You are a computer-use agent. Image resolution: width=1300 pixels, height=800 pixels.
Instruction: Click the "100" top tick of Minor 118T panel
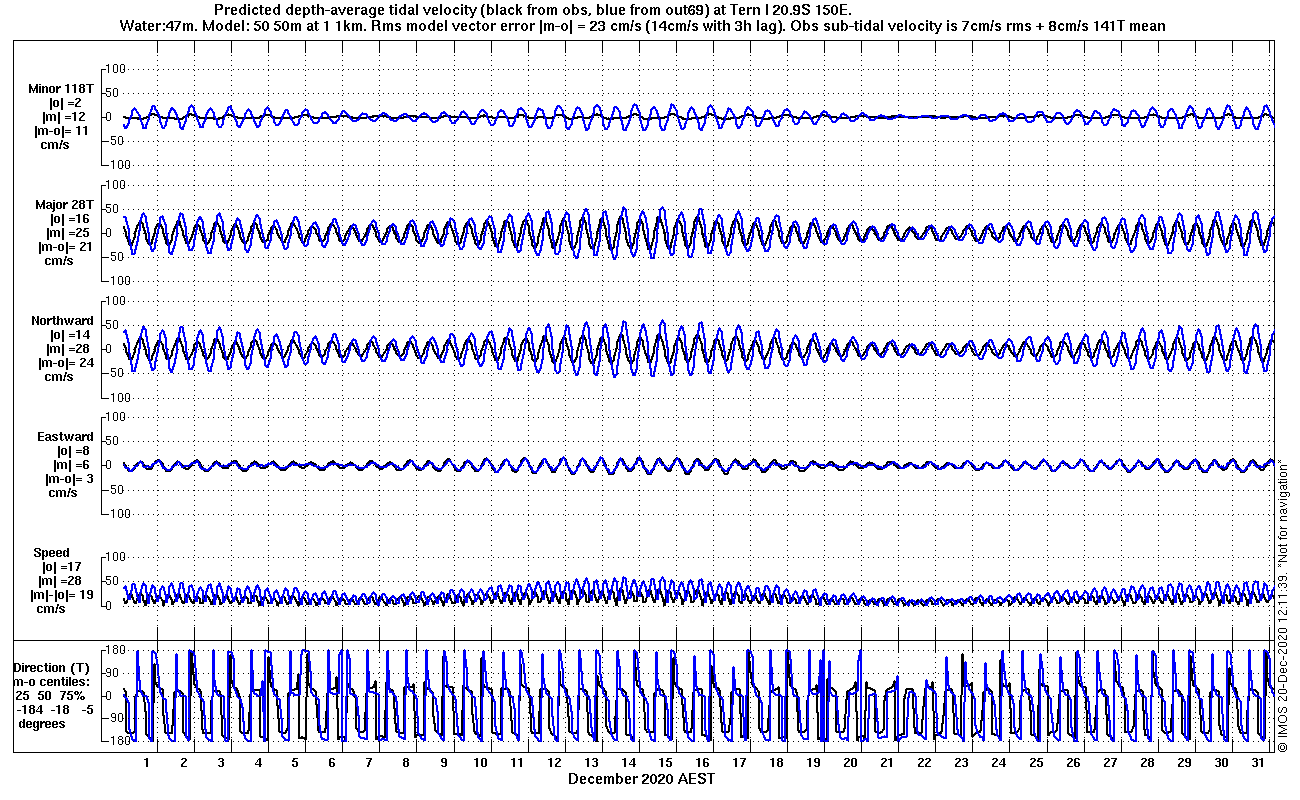click(114, 68)
